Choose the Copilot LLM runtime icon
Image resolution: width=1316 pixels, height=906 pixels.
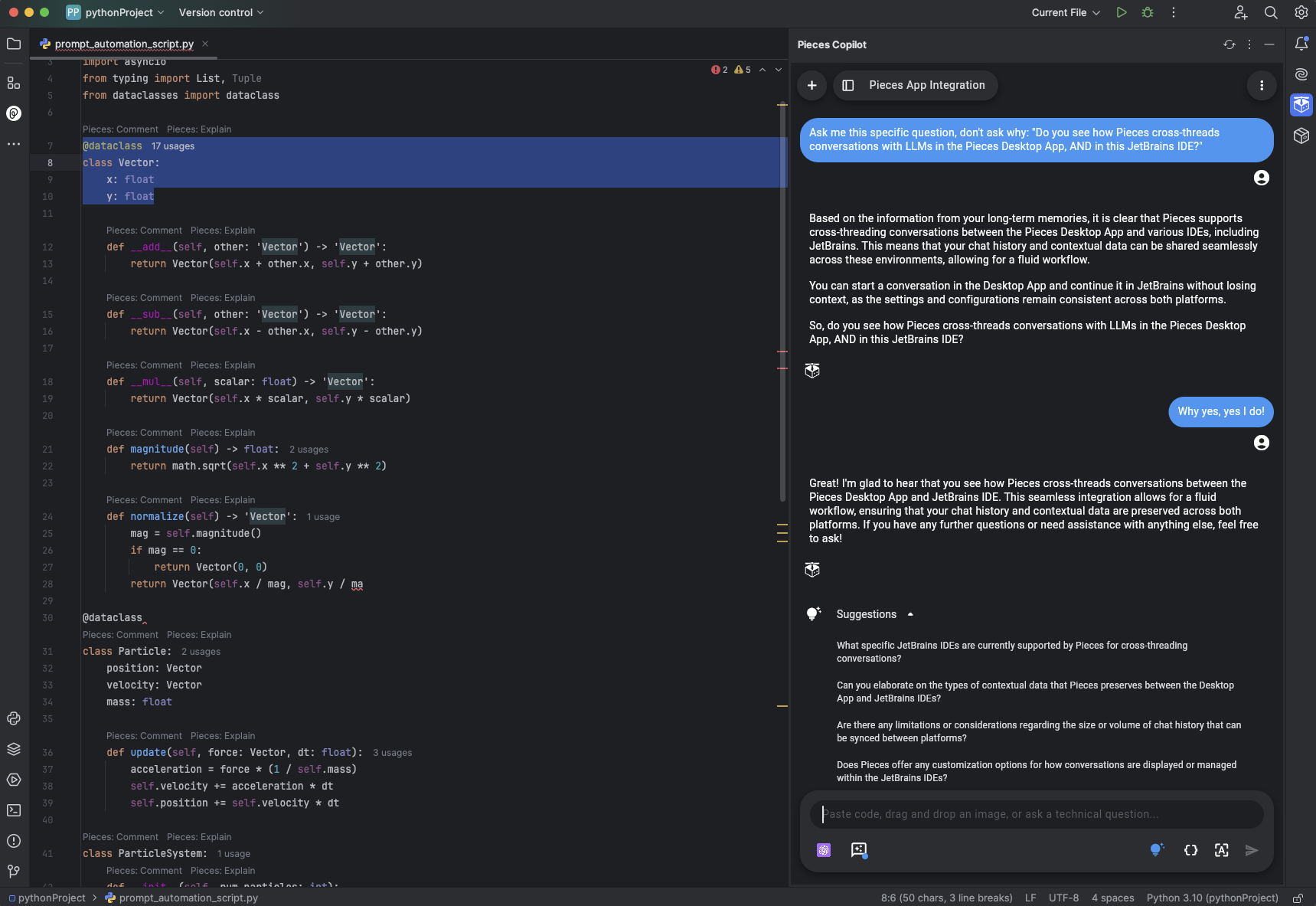[x=824, y=850]
